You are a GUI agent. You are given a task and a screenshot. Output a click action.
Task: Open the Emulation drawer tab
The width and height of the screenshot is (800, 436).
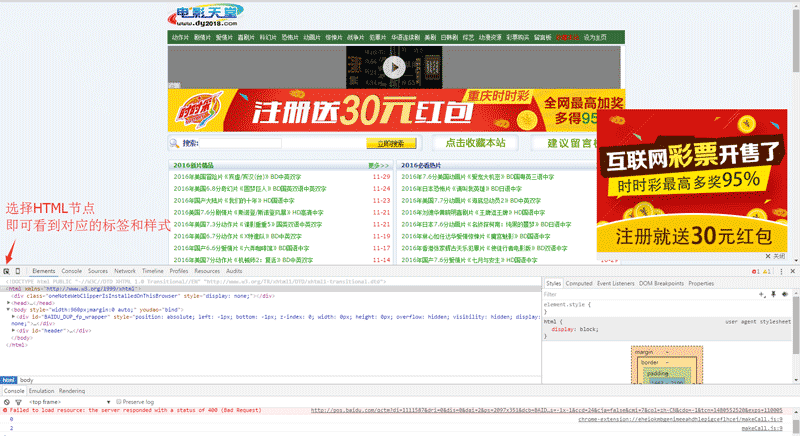(41, 391)
